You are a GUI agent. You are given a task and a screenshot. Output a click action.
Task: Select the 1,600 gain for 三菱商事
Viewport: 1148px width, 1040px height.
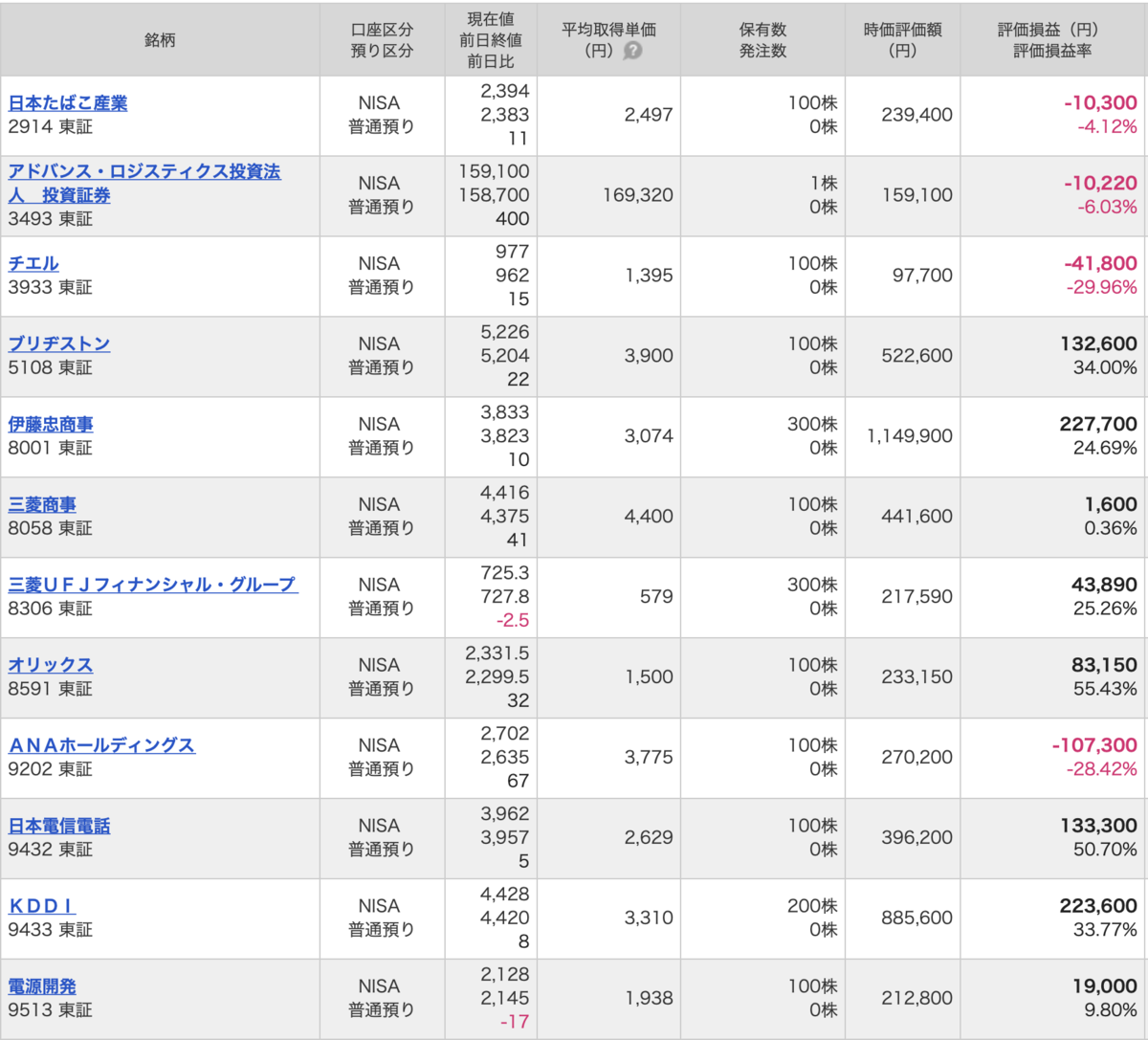point(1112,504)
